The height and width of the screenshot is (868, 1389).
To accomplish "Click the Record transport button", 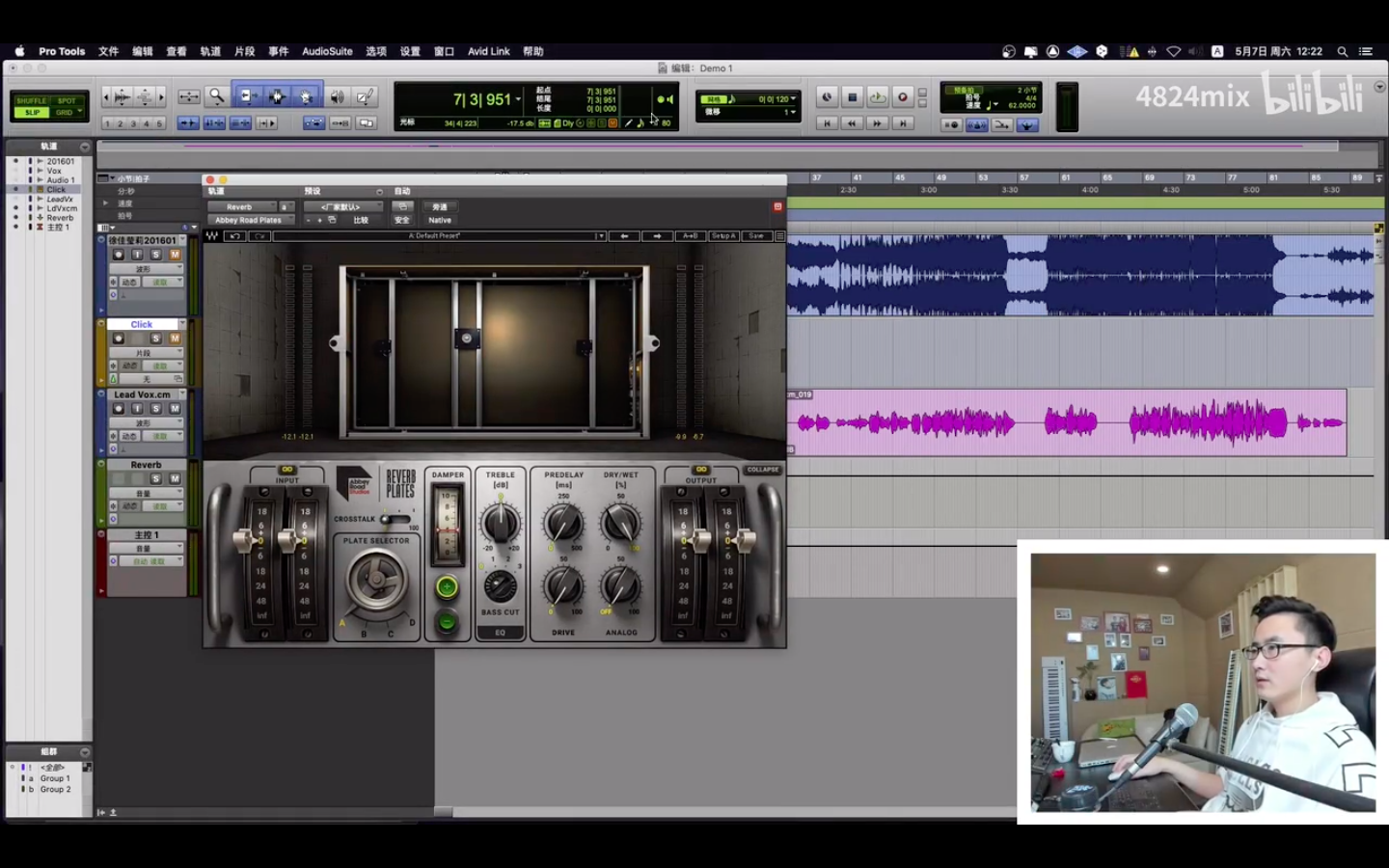I will [903, 96].
